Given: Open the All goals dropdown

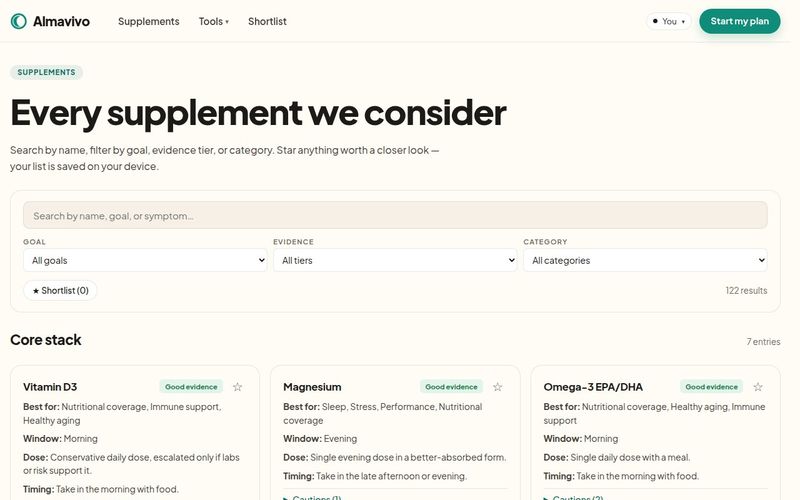Looking at the screenshot, I should coord(145,260).
